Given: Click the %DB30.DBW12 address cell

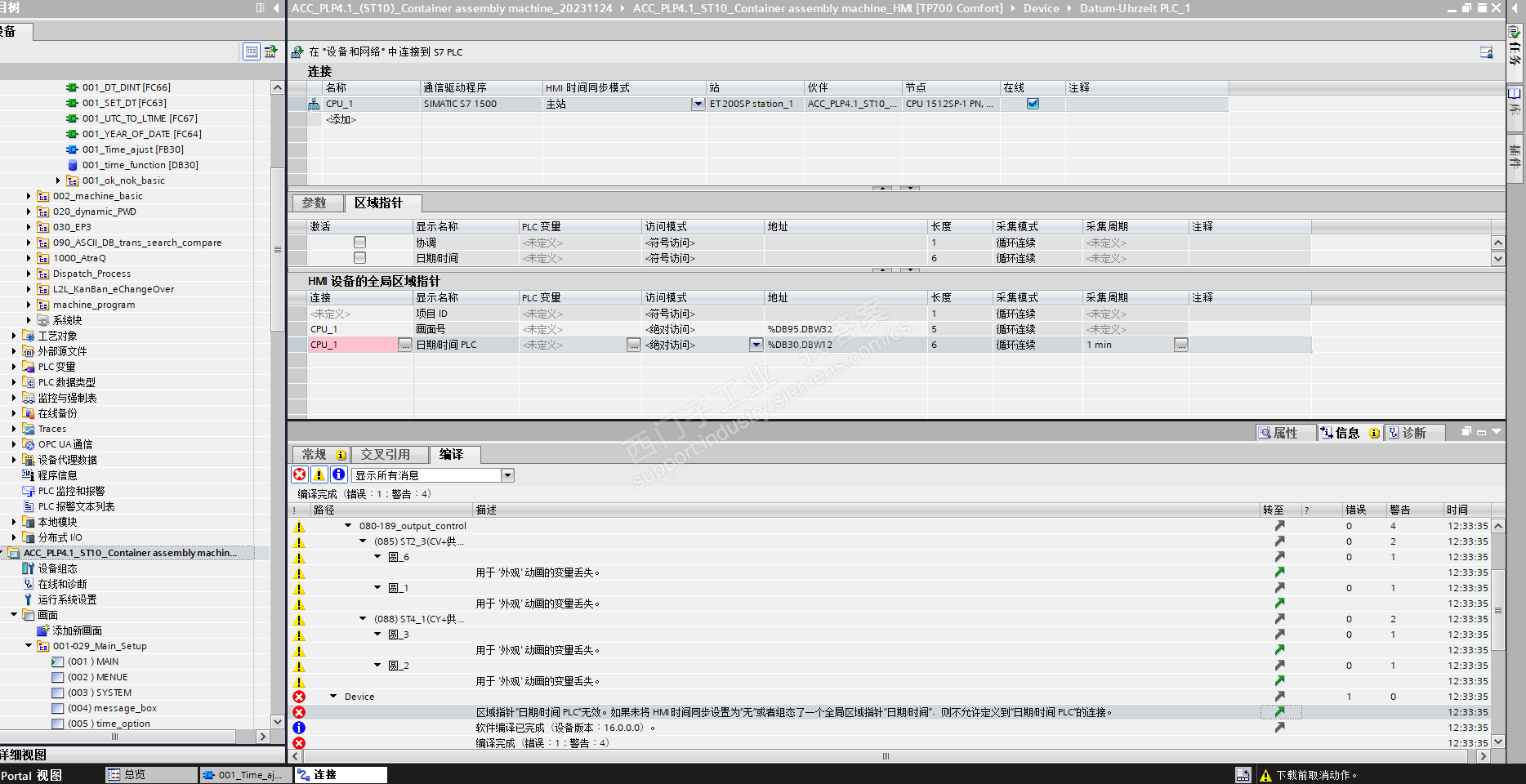Looking at the screenshot, I should [846, 345].
